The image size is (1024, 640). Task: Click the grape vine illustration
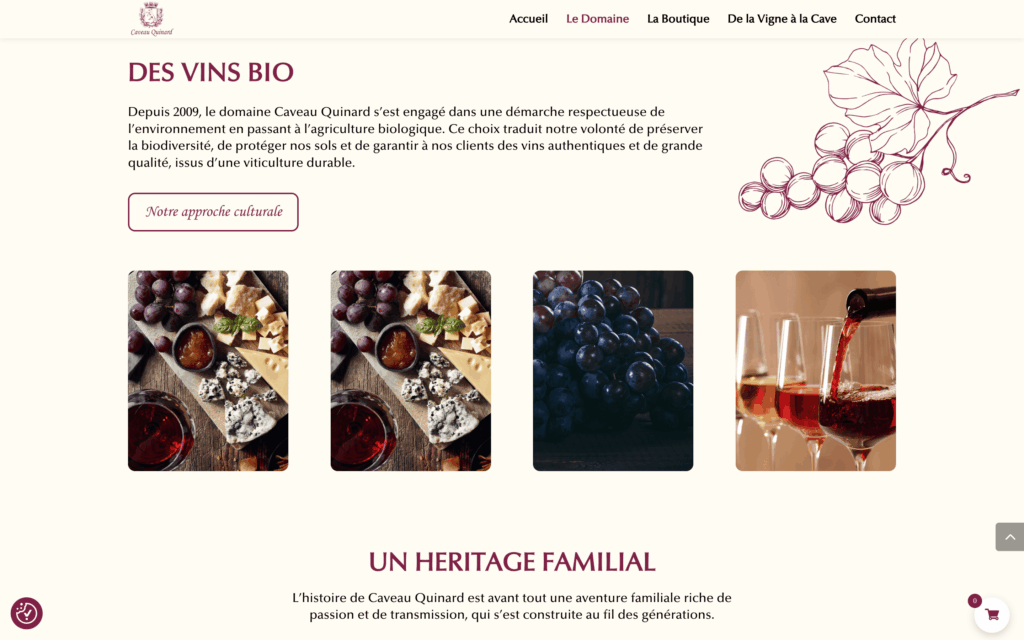pyautogui.click(x=877, y=131)
